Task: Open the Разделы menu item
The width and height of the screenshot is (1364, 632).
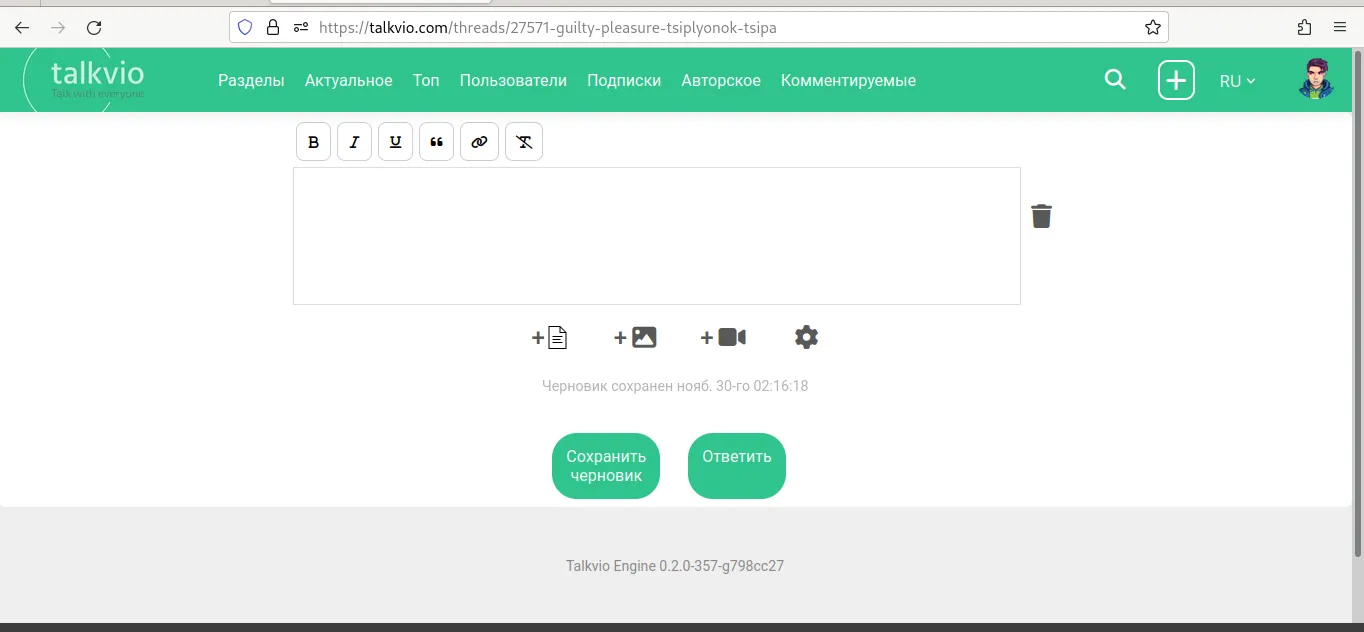Action: click(x=251, y=80)
